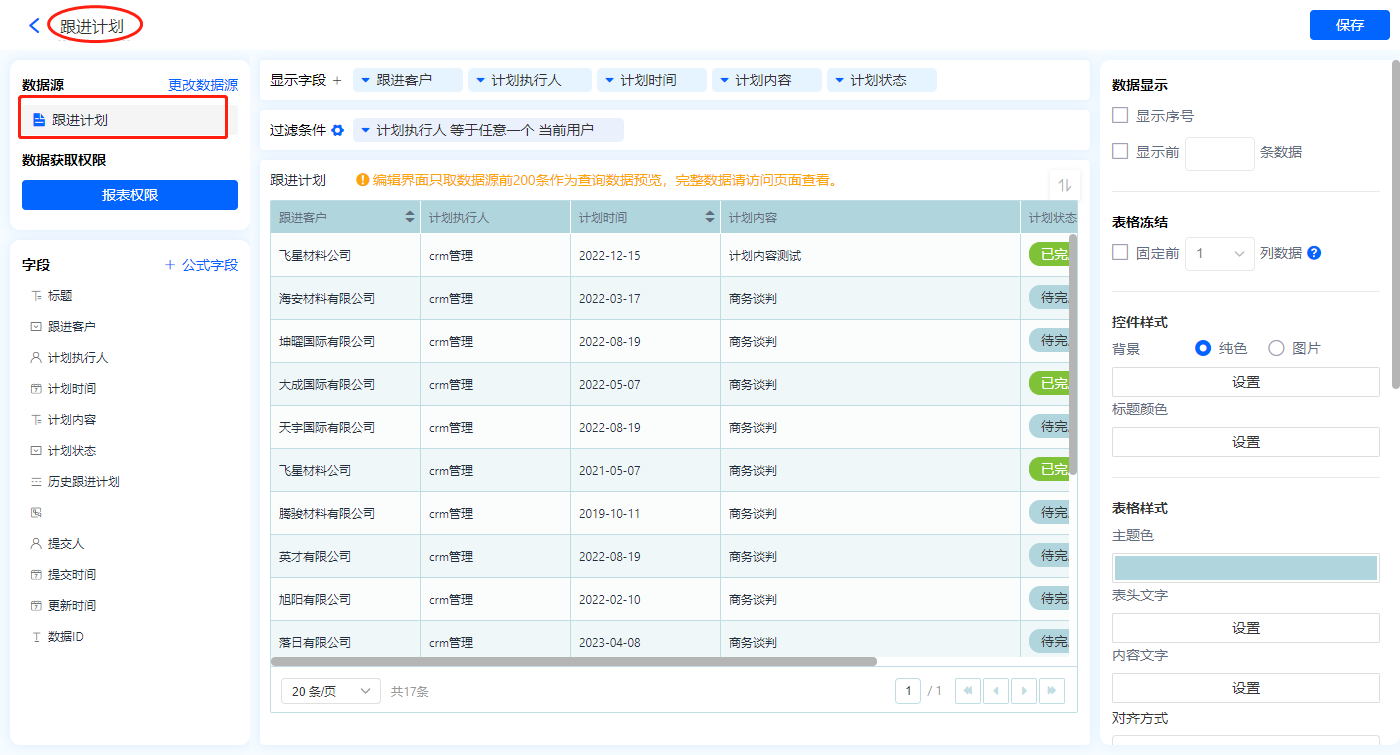1400x755 pixels.
Task: Click the 保存 button
Action: coord(1349,25)
